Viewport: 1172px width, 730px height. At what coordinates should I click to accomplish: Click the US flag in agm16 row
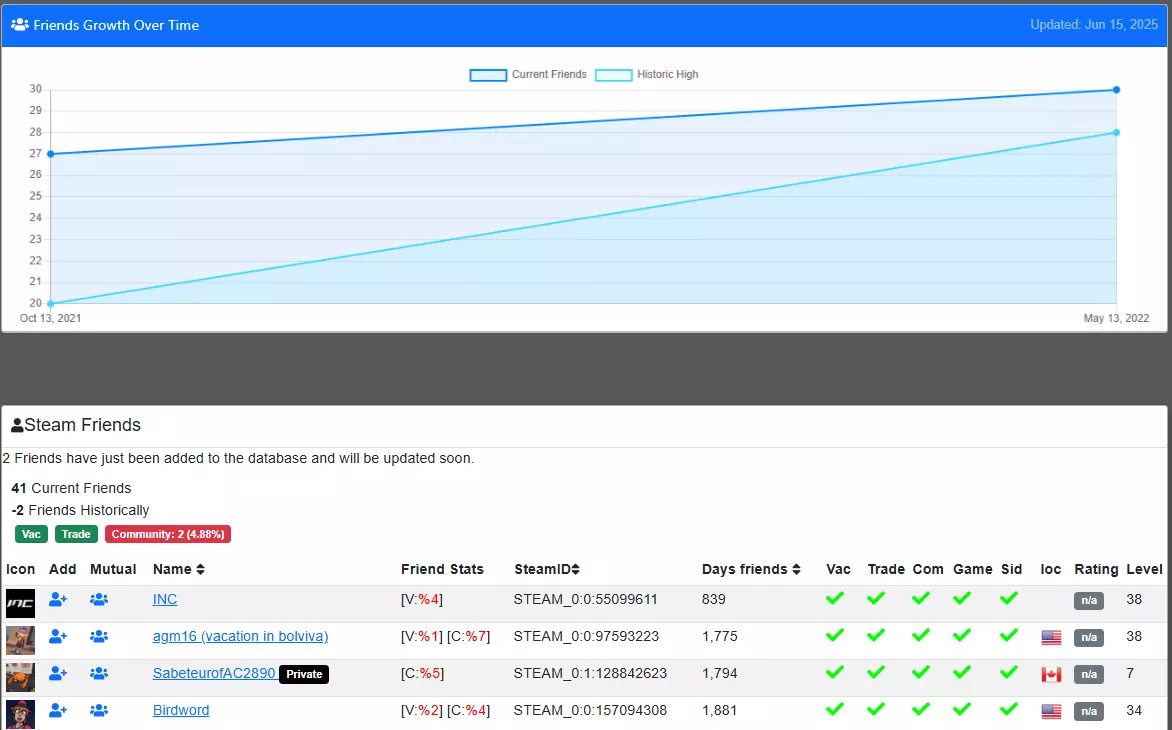click(1051, 637)
